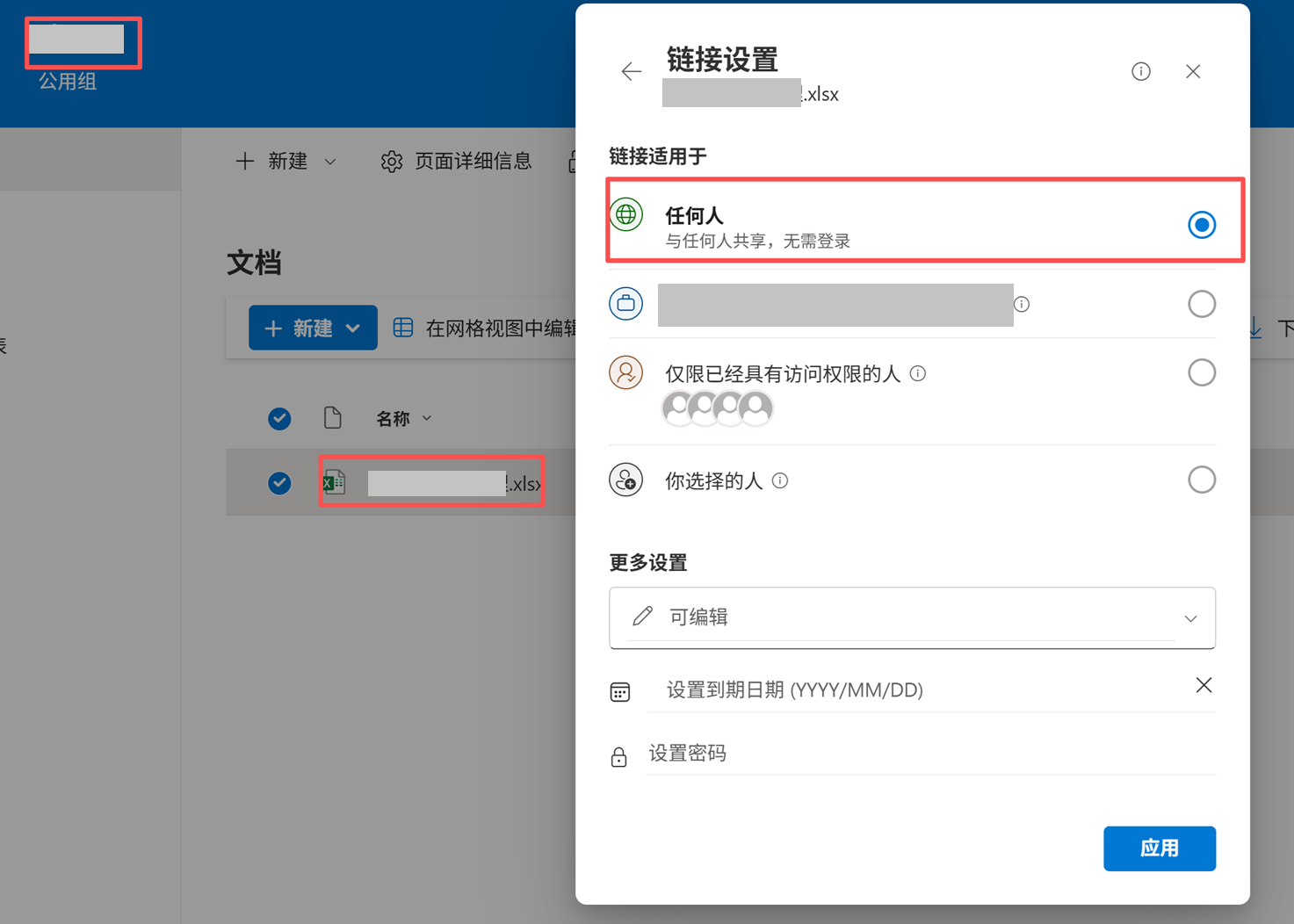
Task: Apply link settings with 应用 button
Action: 1160,848
